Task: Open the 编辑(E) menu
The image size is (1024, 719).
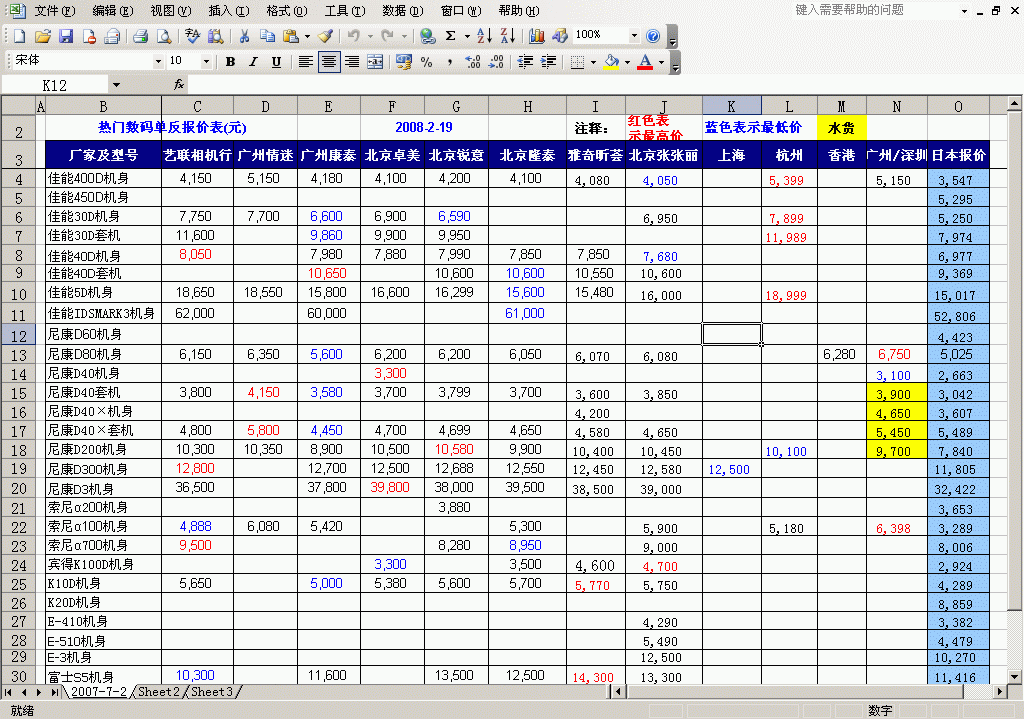Action: [113, 10]
